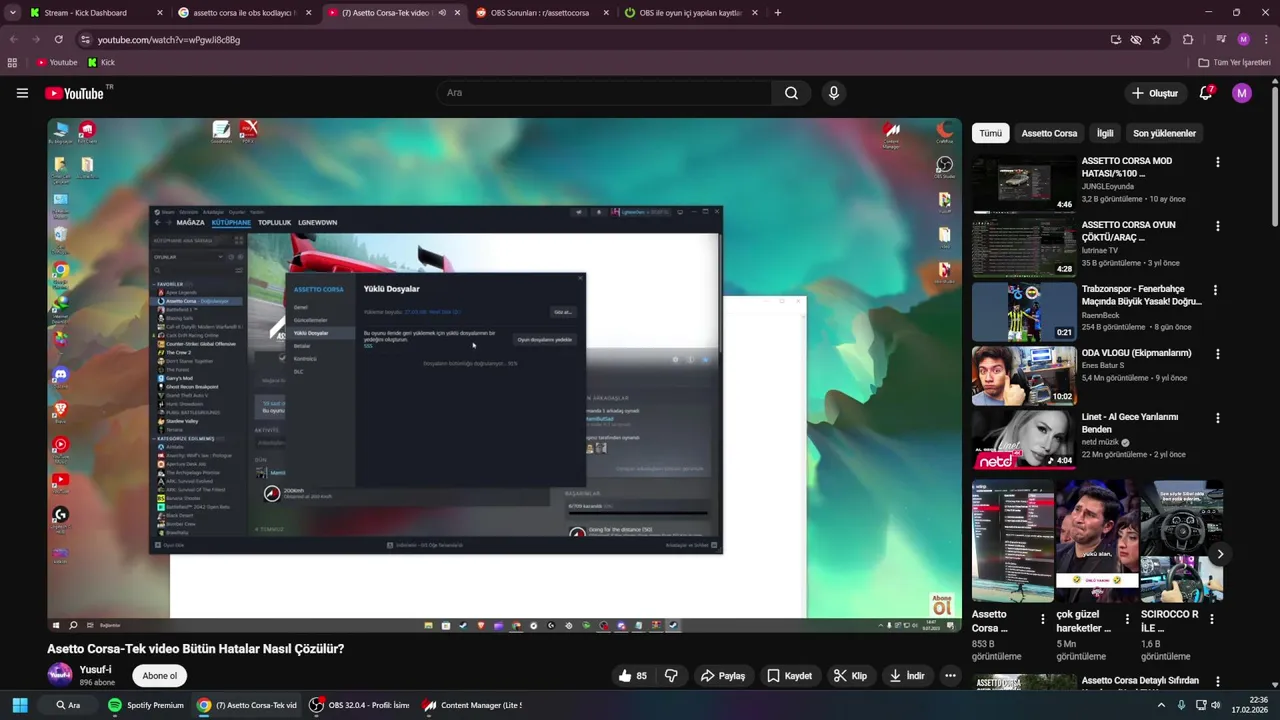Open the volume icon in system tray
Viewport: 1280px width, 720px height.
[1216, 705]
